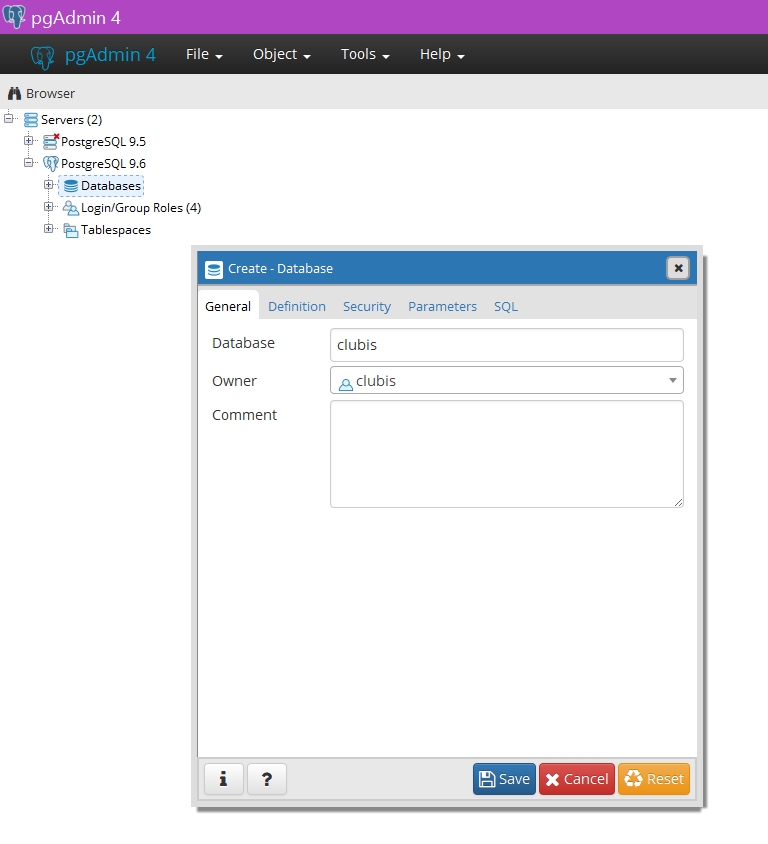Collapse the Servers tree node
This screenshot has height=844, width=768.
(x=9, y=118)
